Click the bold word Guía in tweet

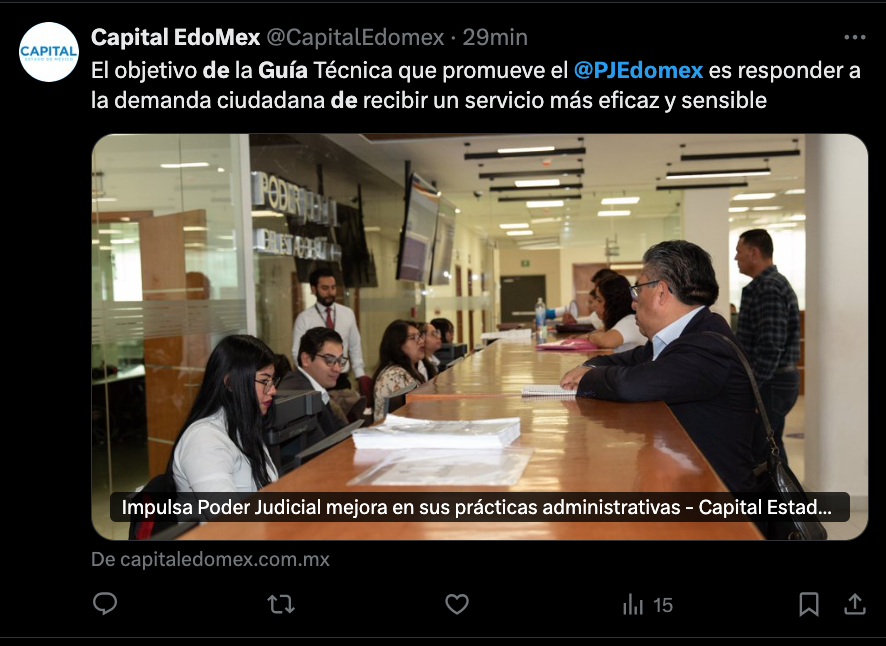(283, 71)
